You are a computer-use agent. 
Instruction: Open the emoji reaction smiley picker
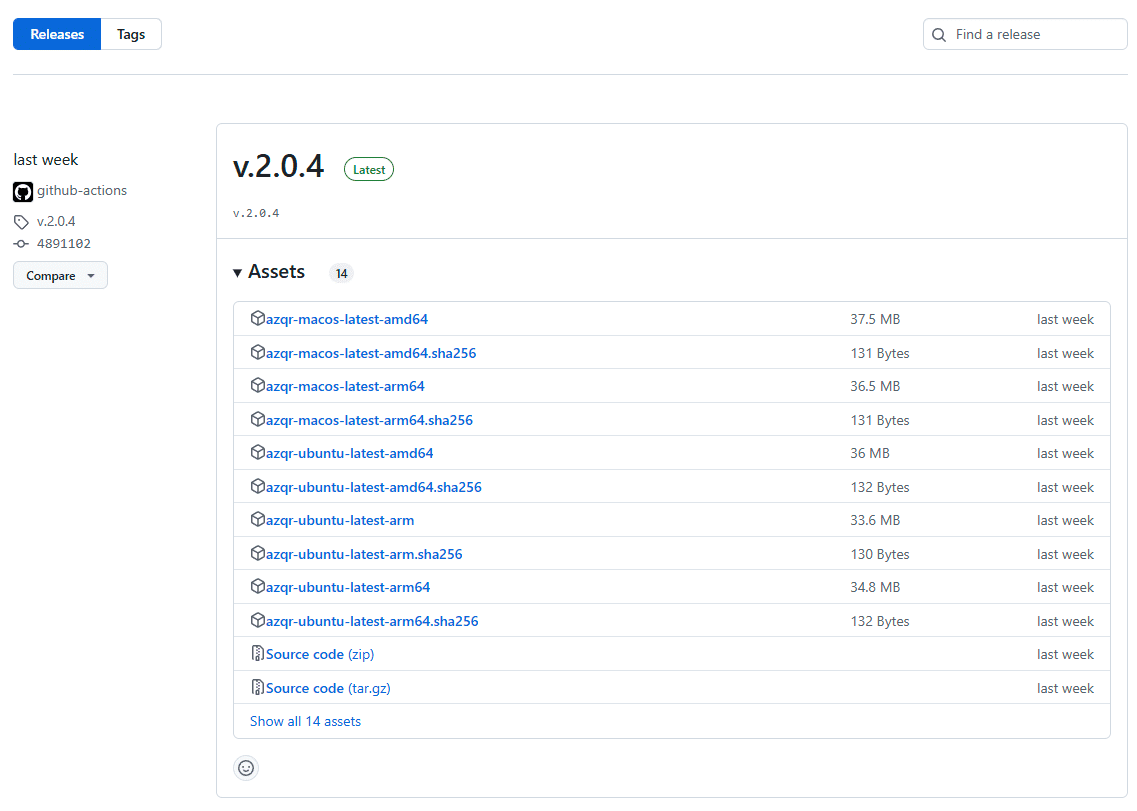[246, 768]
